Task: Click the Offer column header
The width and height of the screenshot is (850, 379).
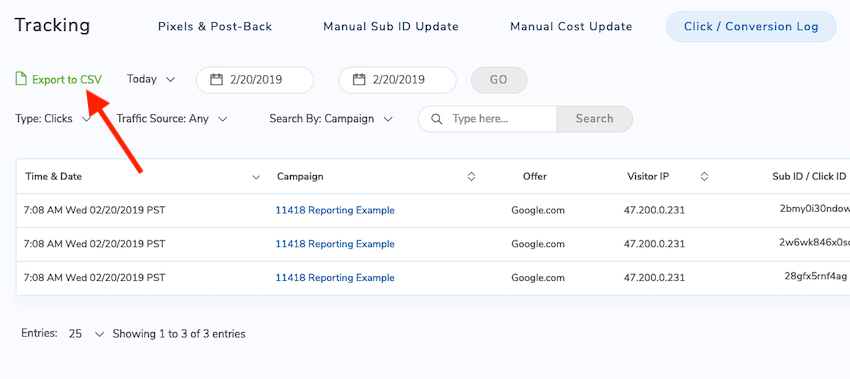Action: (x=535, y=176)
